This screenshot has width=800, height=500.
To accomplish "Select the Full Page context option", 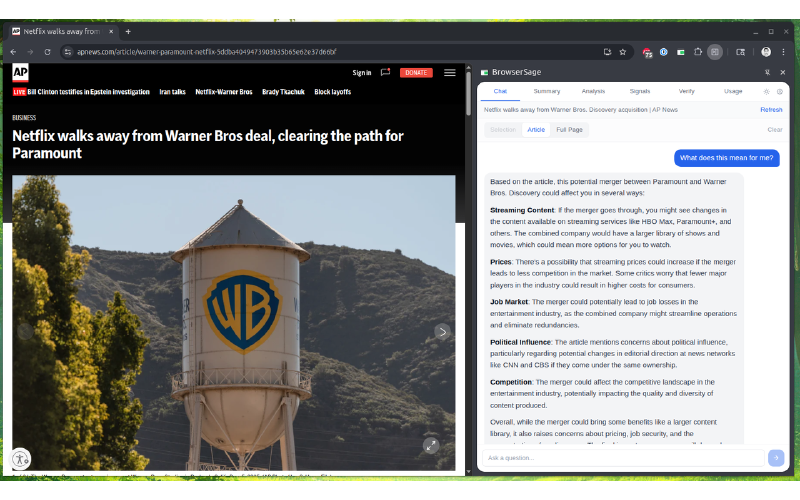I will point(570,130).
